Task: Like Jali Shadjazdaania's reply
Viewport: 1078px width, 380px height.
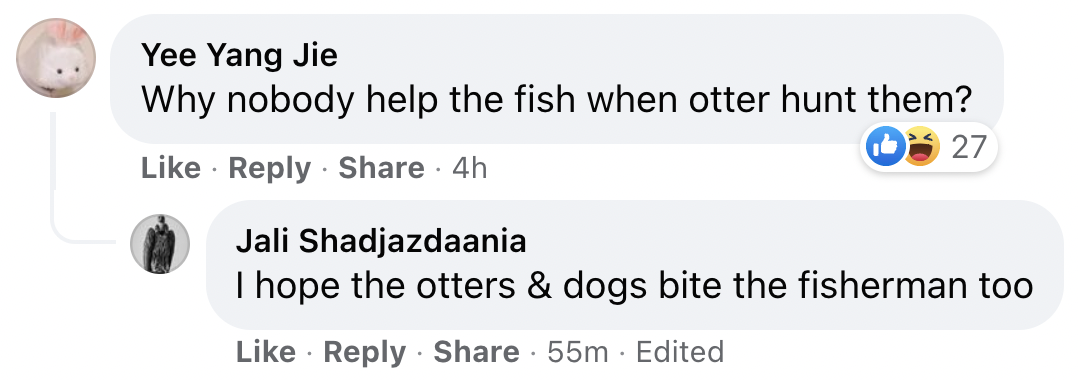Action: [x=265, y=352]
